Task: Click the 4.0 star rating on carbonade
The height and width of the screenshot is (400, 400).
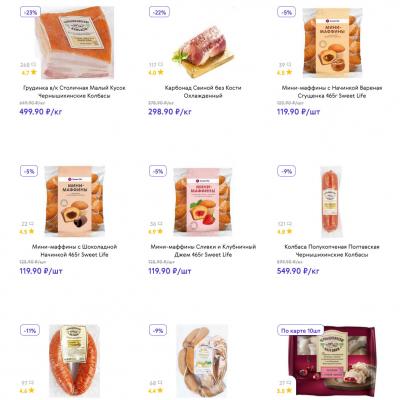Action: (x=157, y=72)
